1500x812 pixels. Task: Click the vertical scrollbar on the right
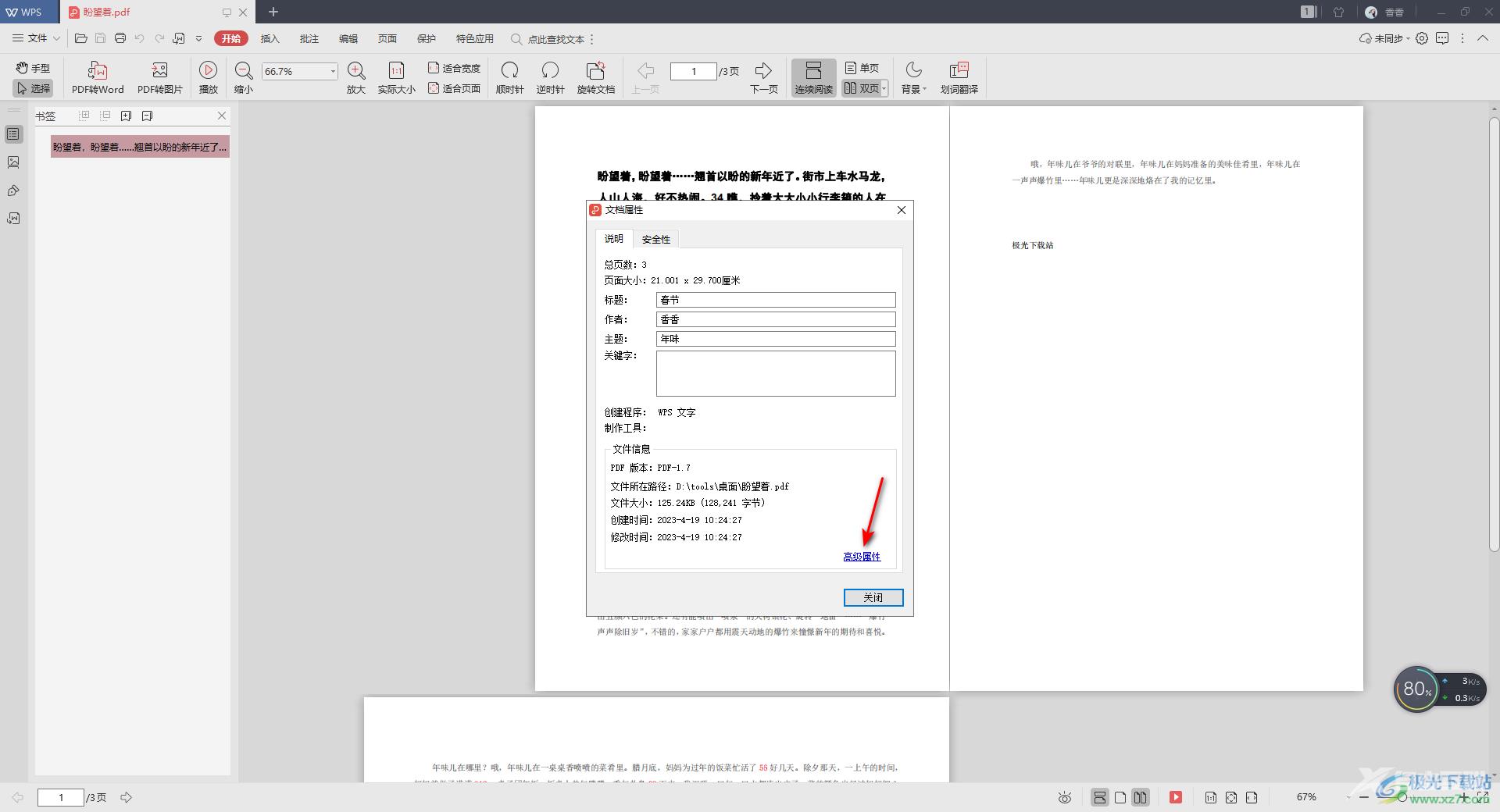coord(1494,336)
